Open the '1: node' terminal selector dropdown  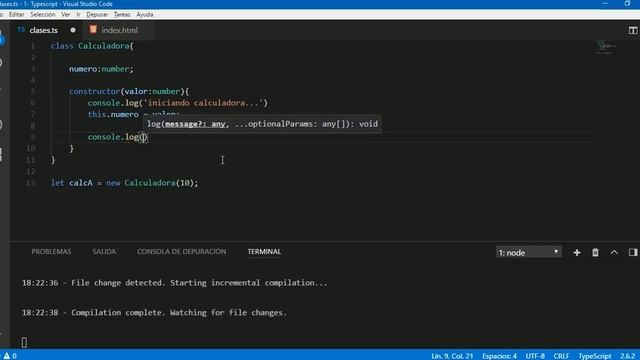click(x=529, y=252)
